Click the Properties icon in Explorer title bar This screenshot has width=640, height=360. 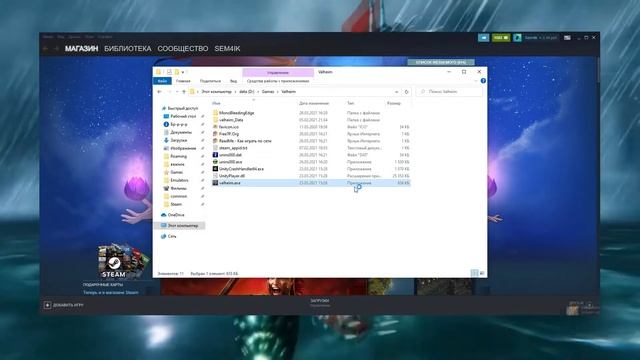click(x=169, y=72)
